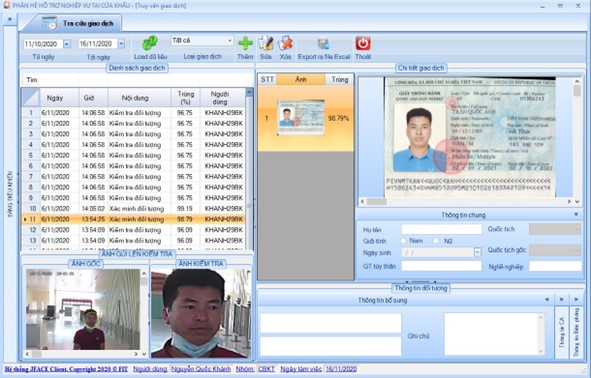Click the Xóa delete icon
Viewport: 591px width, 378px height.
286,43
